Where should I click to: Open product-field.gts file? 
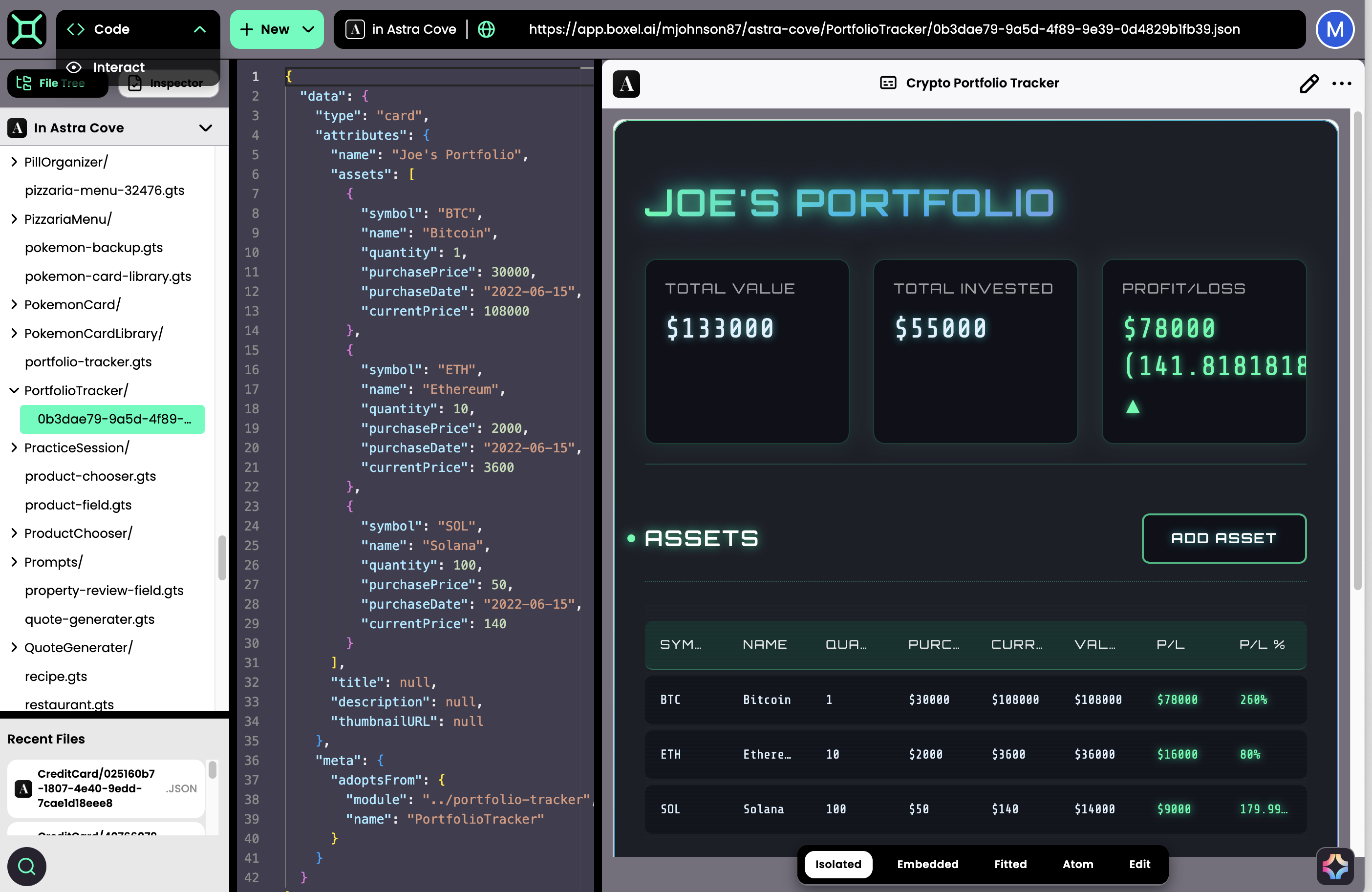coord(78,505)
